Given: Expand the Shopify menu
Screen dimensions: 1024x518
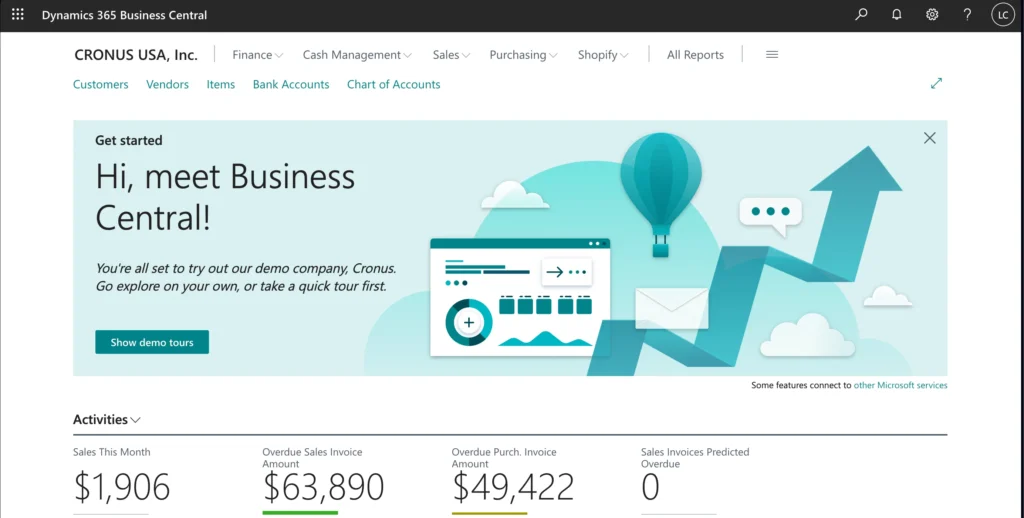Looking at the screenshot, I should [x=603, y=55].
